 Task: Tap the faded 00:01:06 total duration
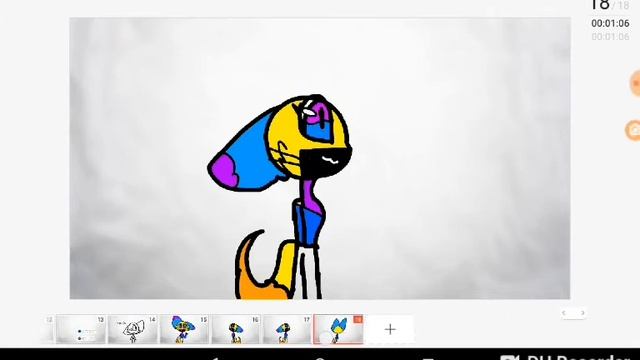pyautogui.click(x=610, y=37)
